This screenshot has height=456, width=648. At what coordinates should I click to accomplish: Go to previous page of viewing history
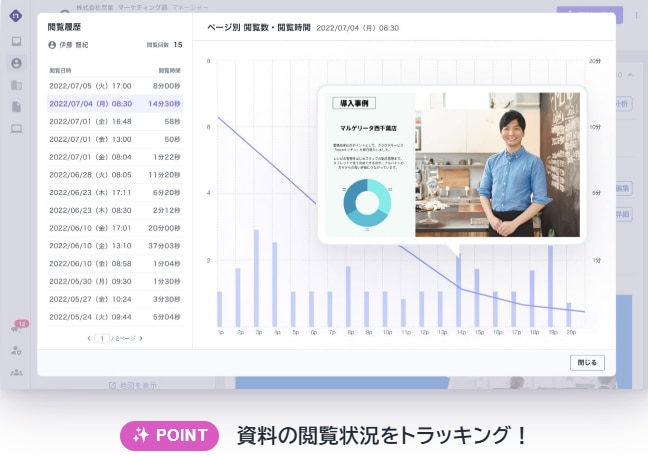point(90,338)
